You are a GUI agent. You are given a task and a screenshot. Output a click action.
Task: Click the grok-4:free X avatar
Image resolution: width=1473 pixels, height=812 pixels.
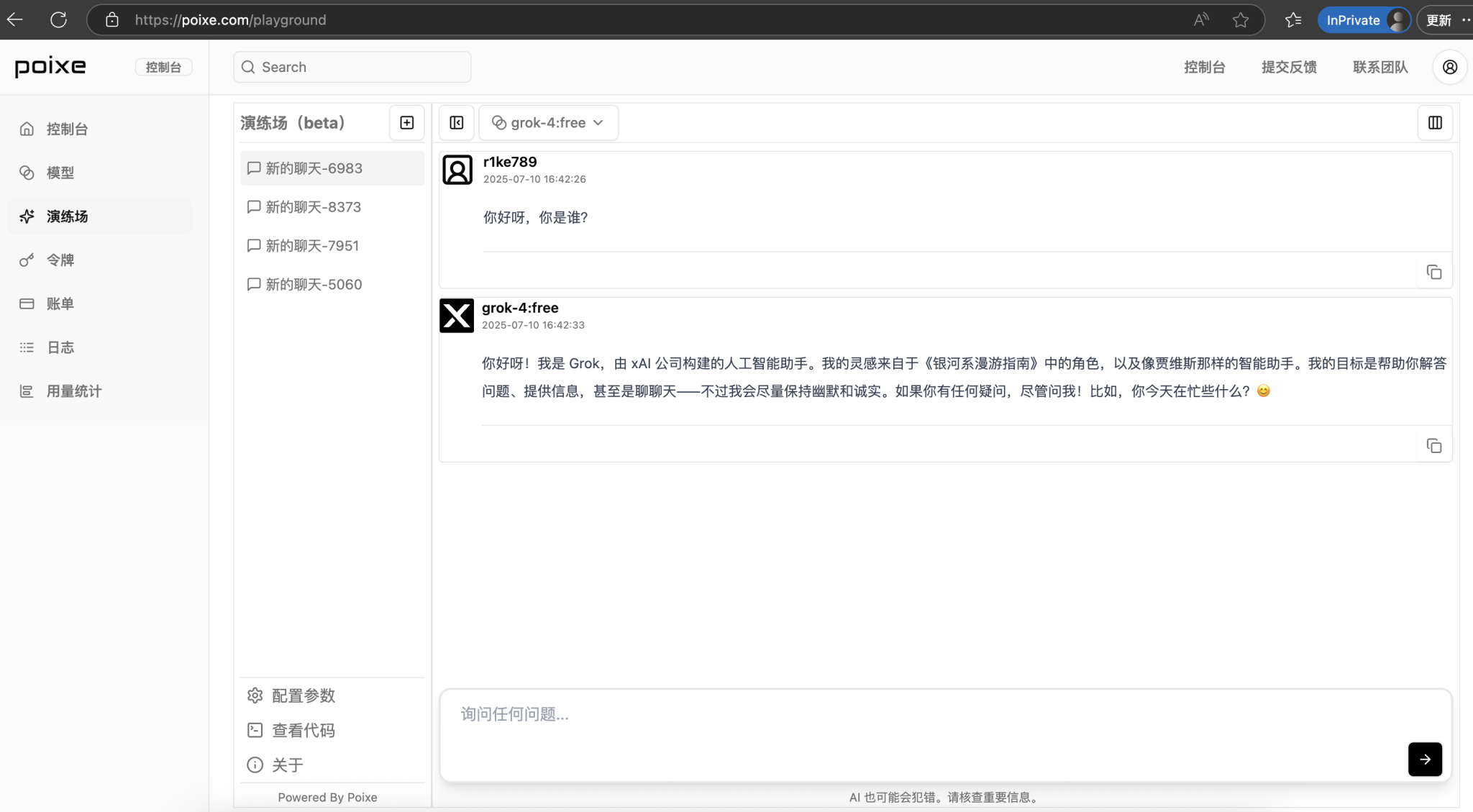[x=457, y=316]
